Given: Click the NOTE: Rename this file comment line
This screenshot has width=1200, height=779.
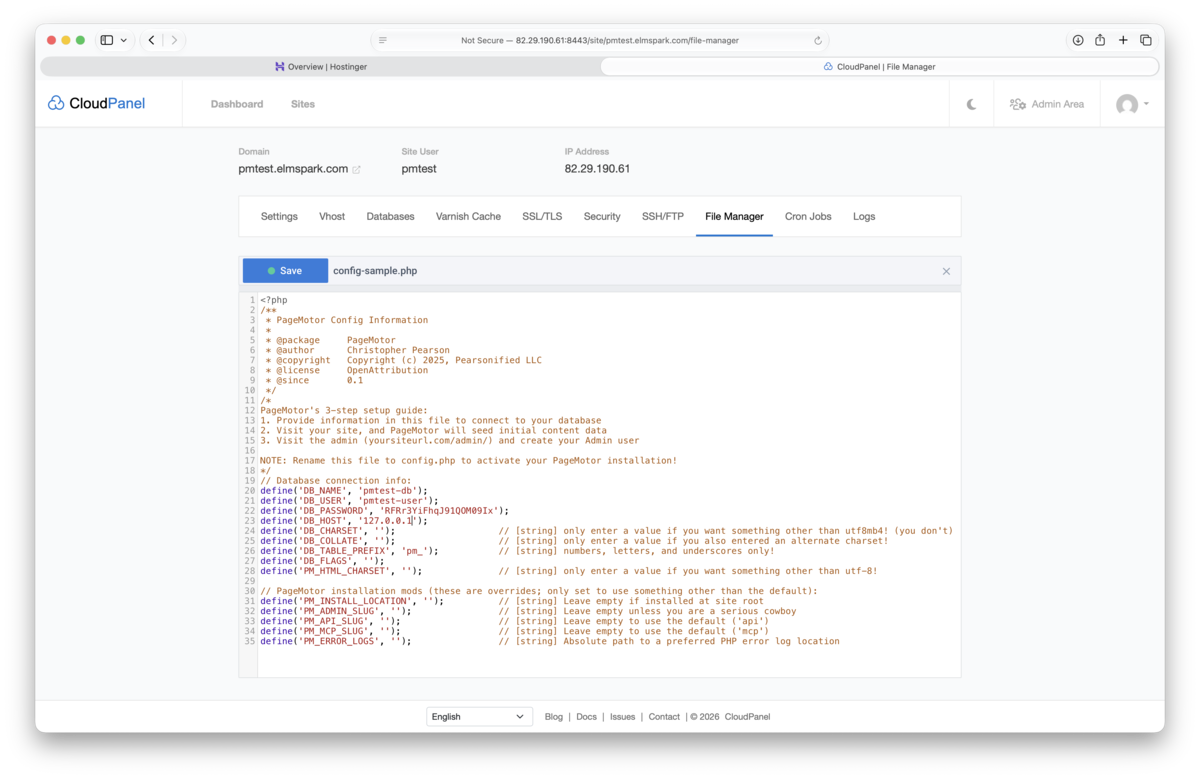Looking at the screenshot, I should (468, 461).
